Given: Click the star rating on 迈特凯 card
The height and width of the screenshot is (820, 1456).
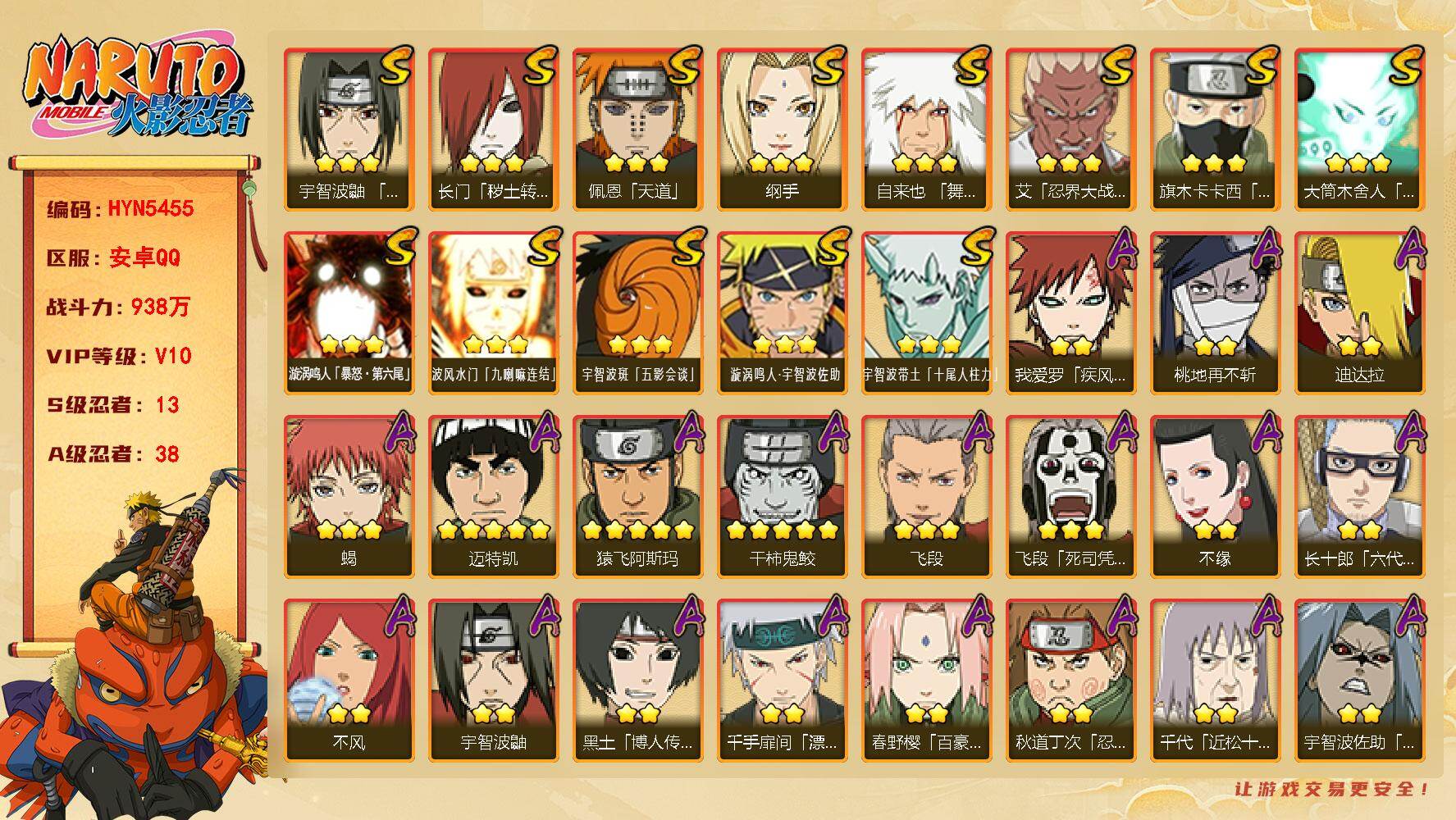Looking at the screenshot, I should coord(493,530).
